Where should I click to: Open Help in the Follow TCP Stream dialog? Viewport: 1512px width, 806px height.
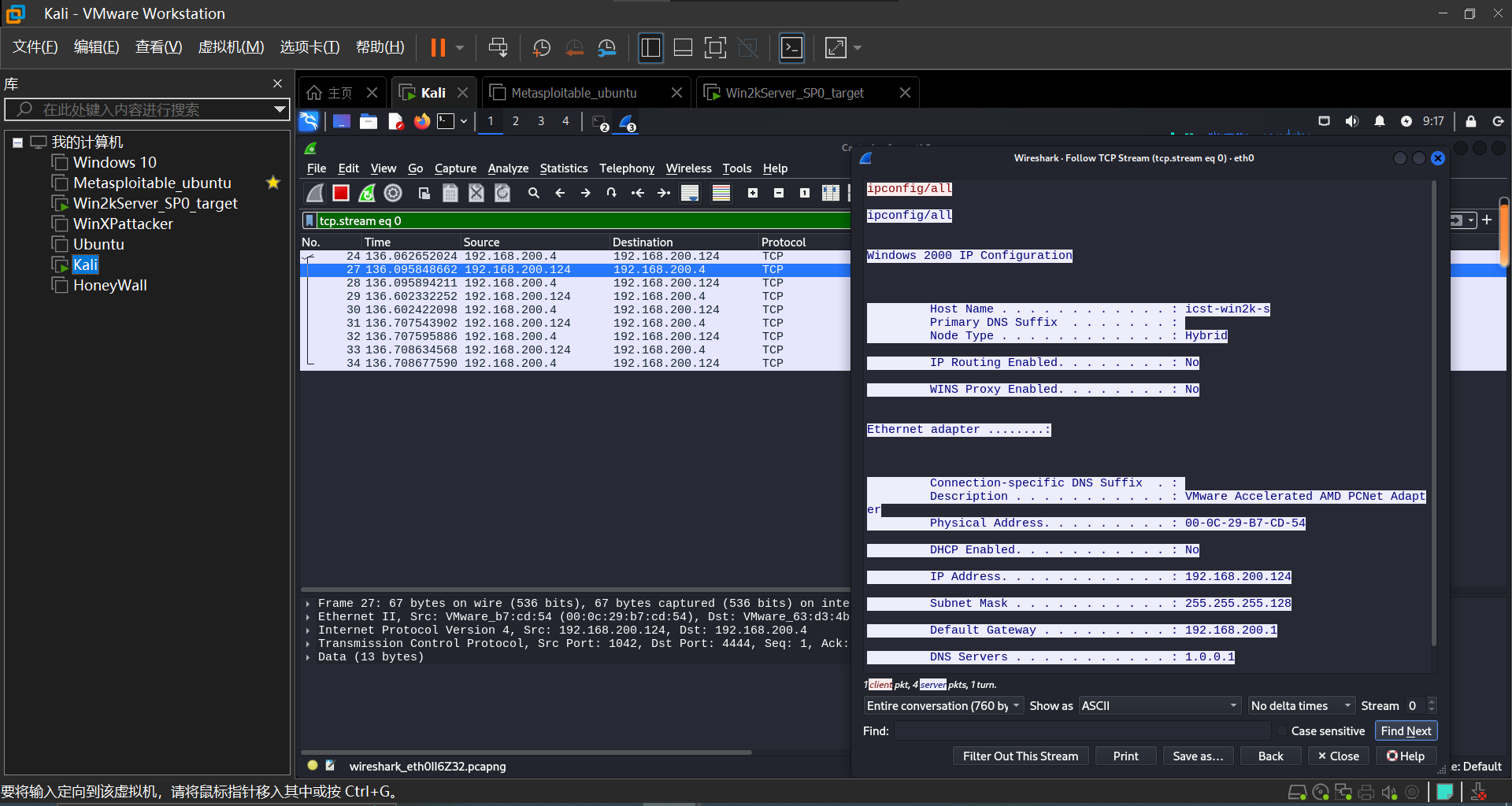(x=1406, y=756)
